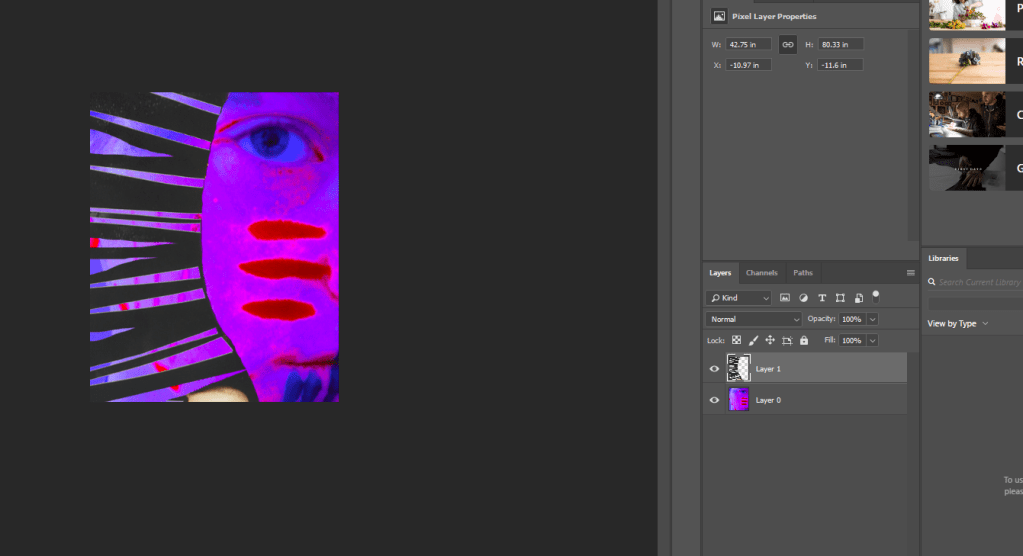1023x556 pixels.
Task: Toggle the width-height link constraint
Action: pyautogui.click(x=788, y=44)
